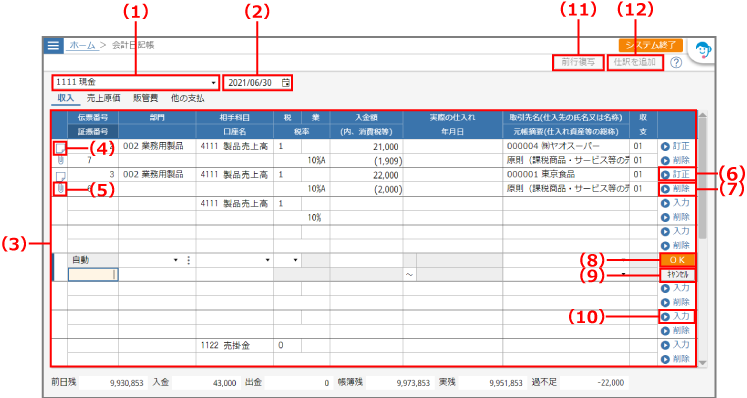Click the assistant mascot icon
747x398 pixels.
coord(703,50)
